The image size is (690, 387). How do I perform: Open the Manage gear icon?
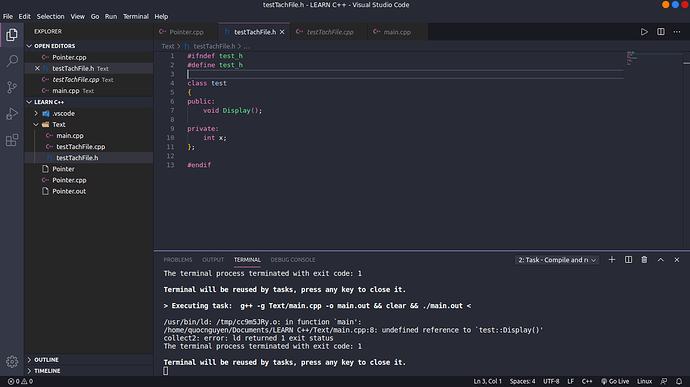click(x=12, y=361)
